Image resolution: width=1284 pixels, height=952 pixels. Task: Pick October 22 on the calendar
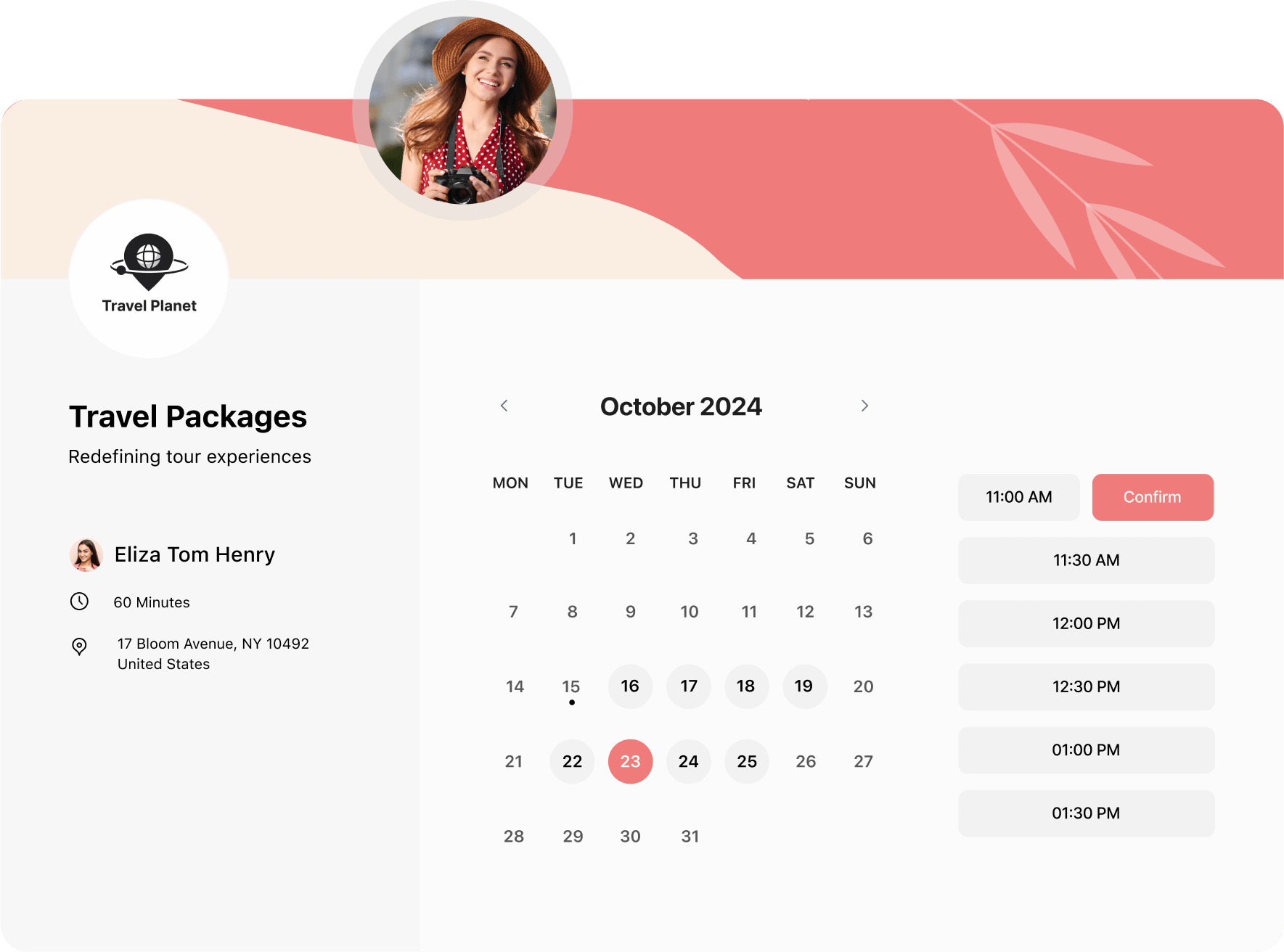572,761
